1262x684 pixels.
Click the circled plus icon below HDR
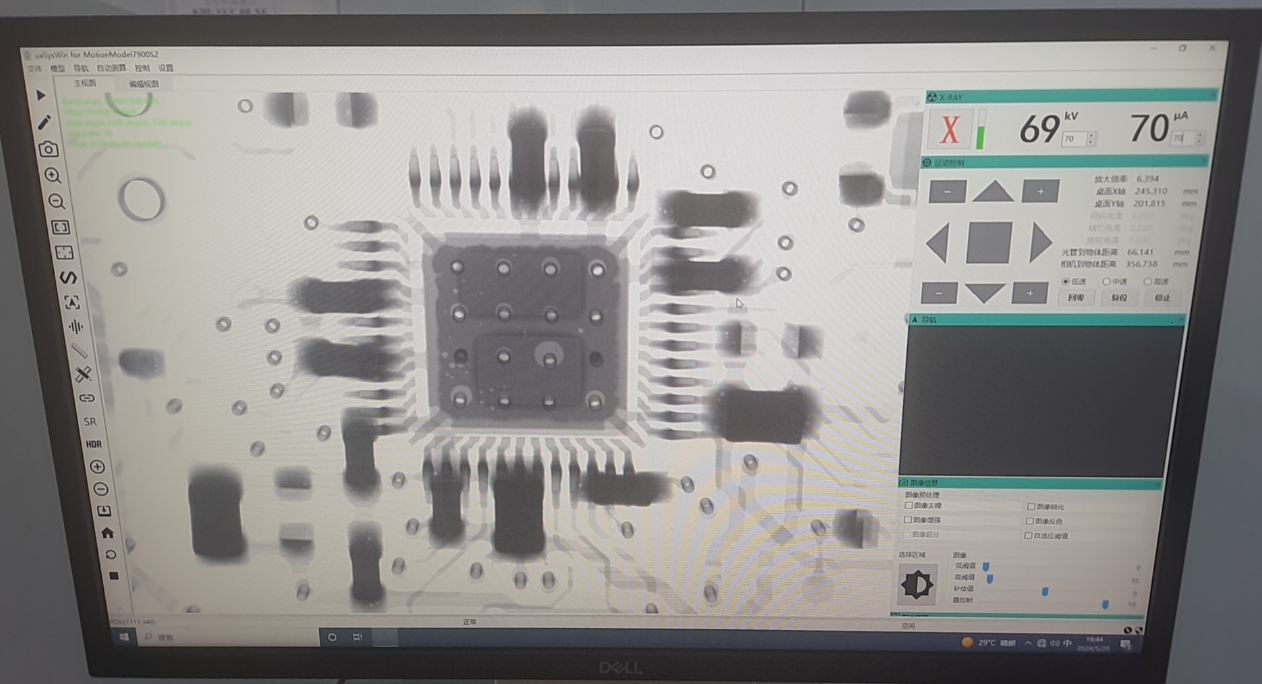click(97, 467)
